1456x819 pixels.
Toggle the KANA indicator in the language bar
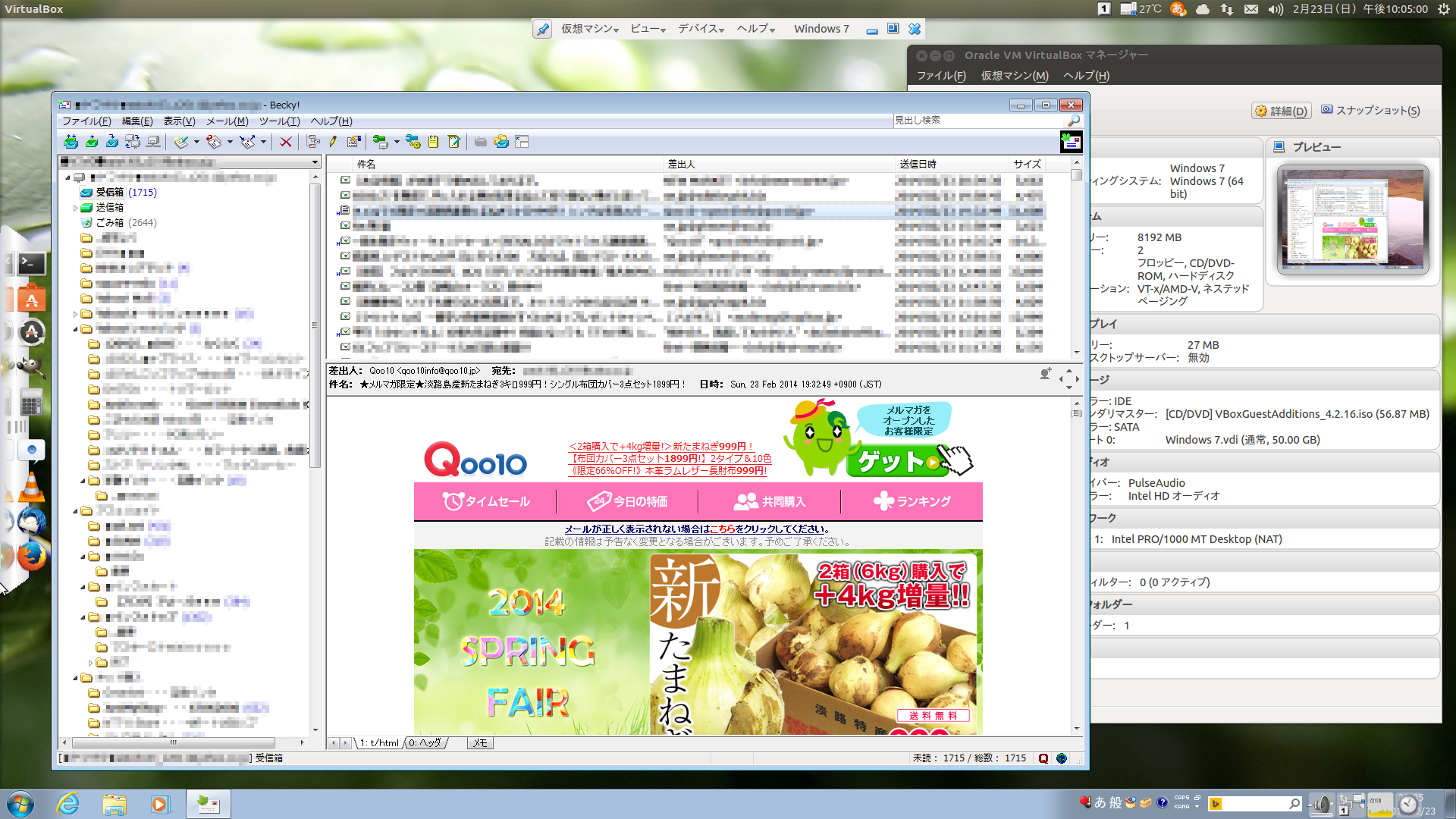coord(1181,807)
